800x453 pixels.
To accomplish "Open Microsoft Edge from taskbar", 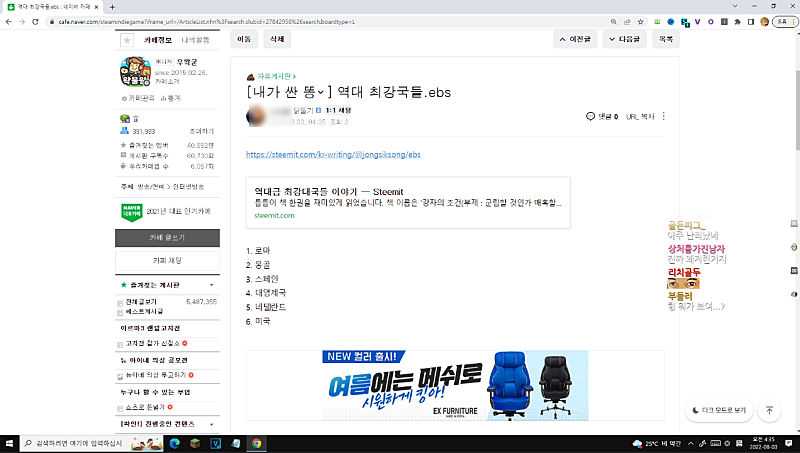I will pyautogui.click(x=174, y=444).
